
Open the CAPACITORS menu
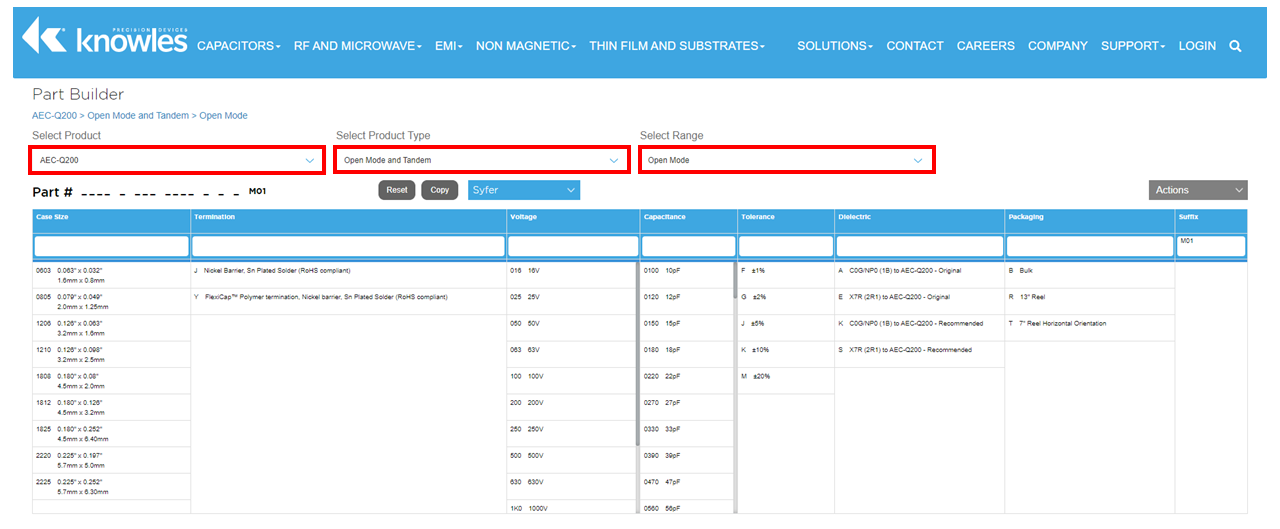[238, 46]
